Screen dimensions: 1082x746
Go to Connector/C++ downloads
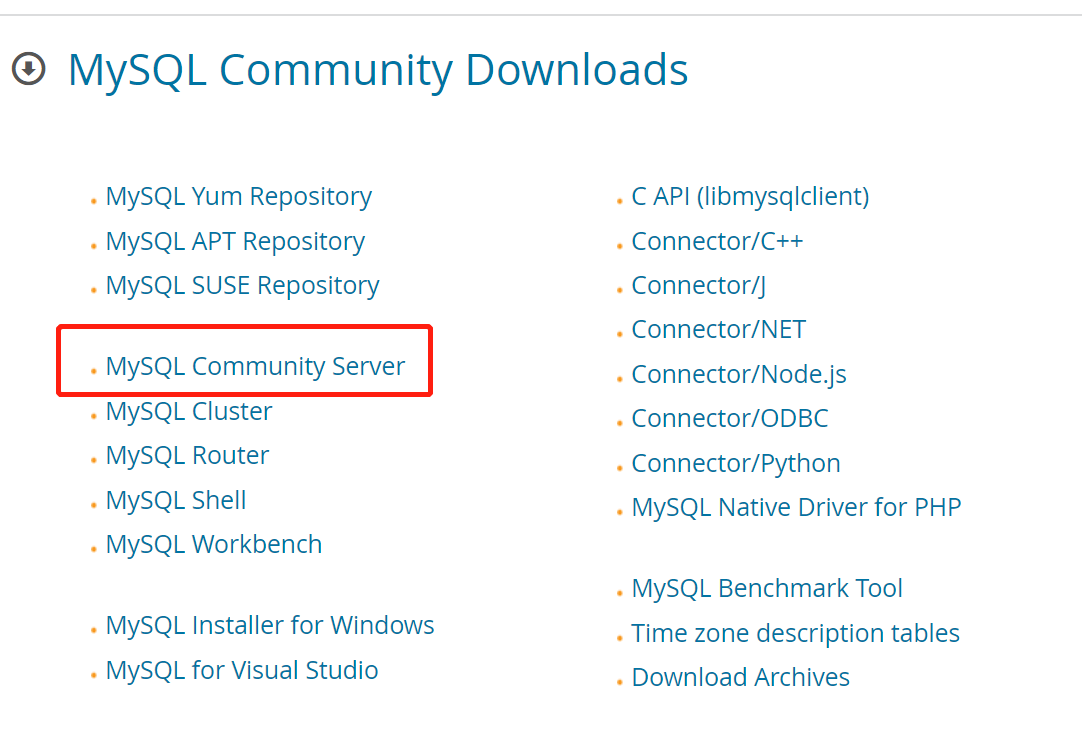click(717, 242)
